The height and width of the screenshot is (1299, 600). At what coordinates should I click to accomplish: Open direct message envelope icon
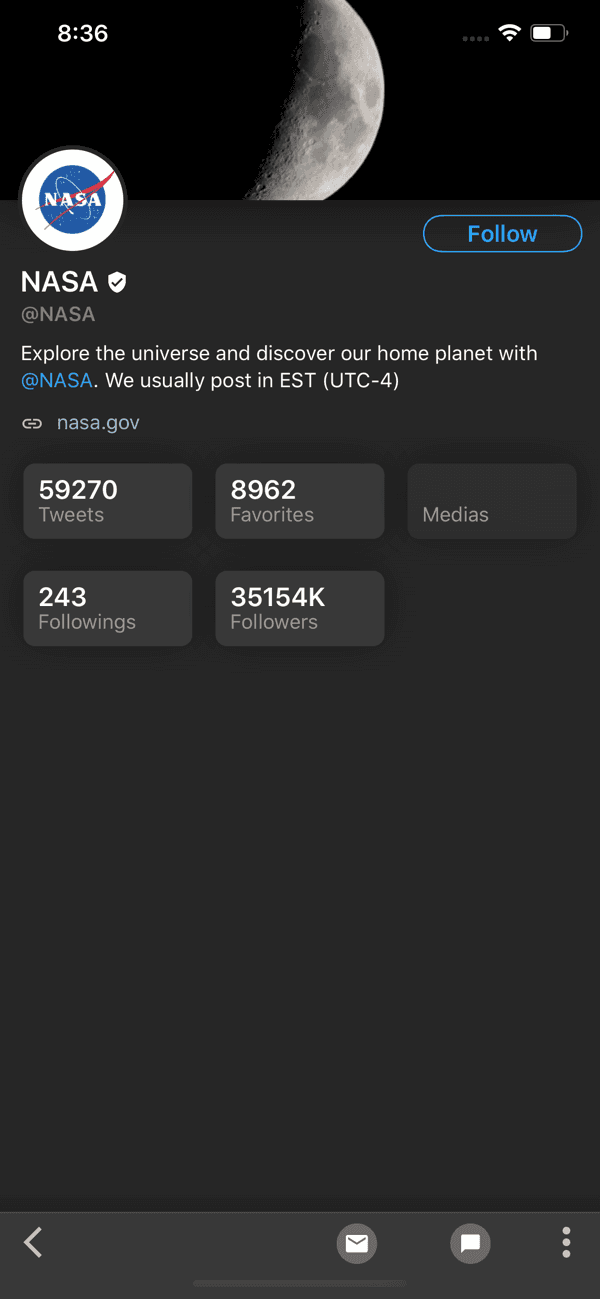tap(357, 1243)
